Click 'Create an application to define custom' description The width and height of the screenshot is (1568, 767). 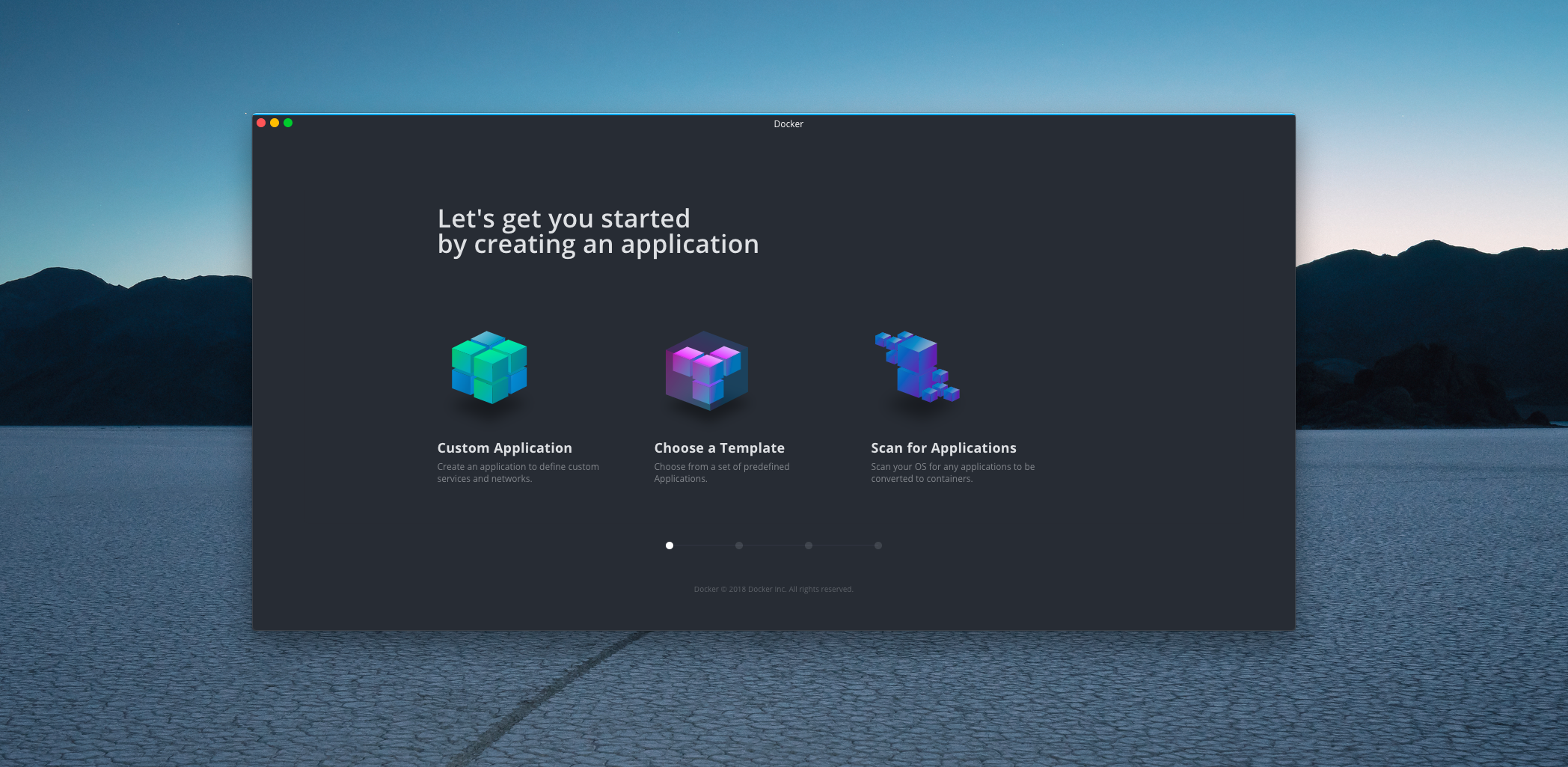(x=518, y=473)
